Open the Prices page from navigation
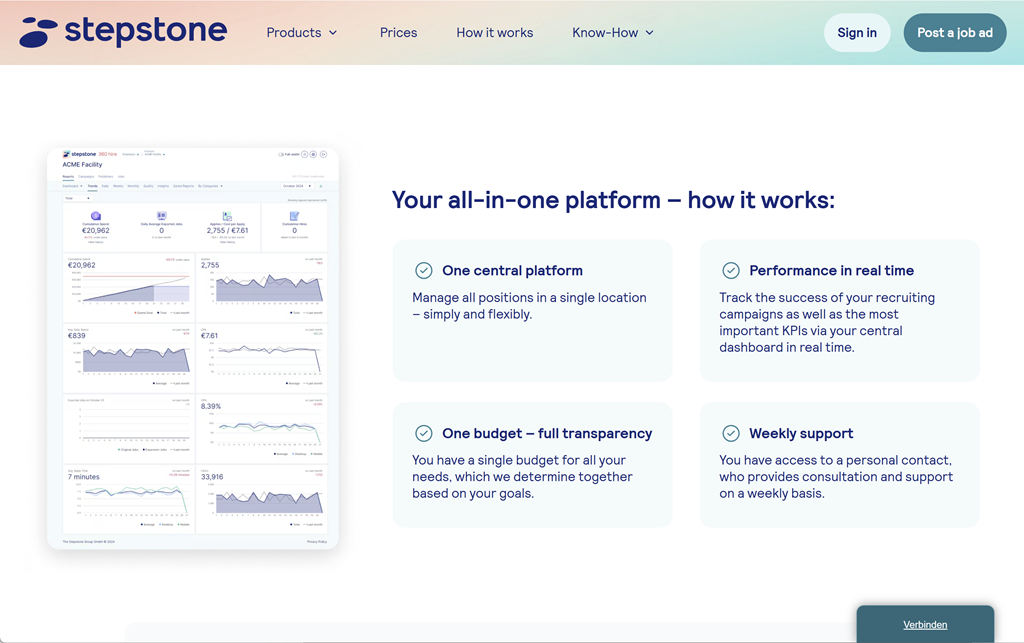This screenshot has width=1024, height=643. 398,33
